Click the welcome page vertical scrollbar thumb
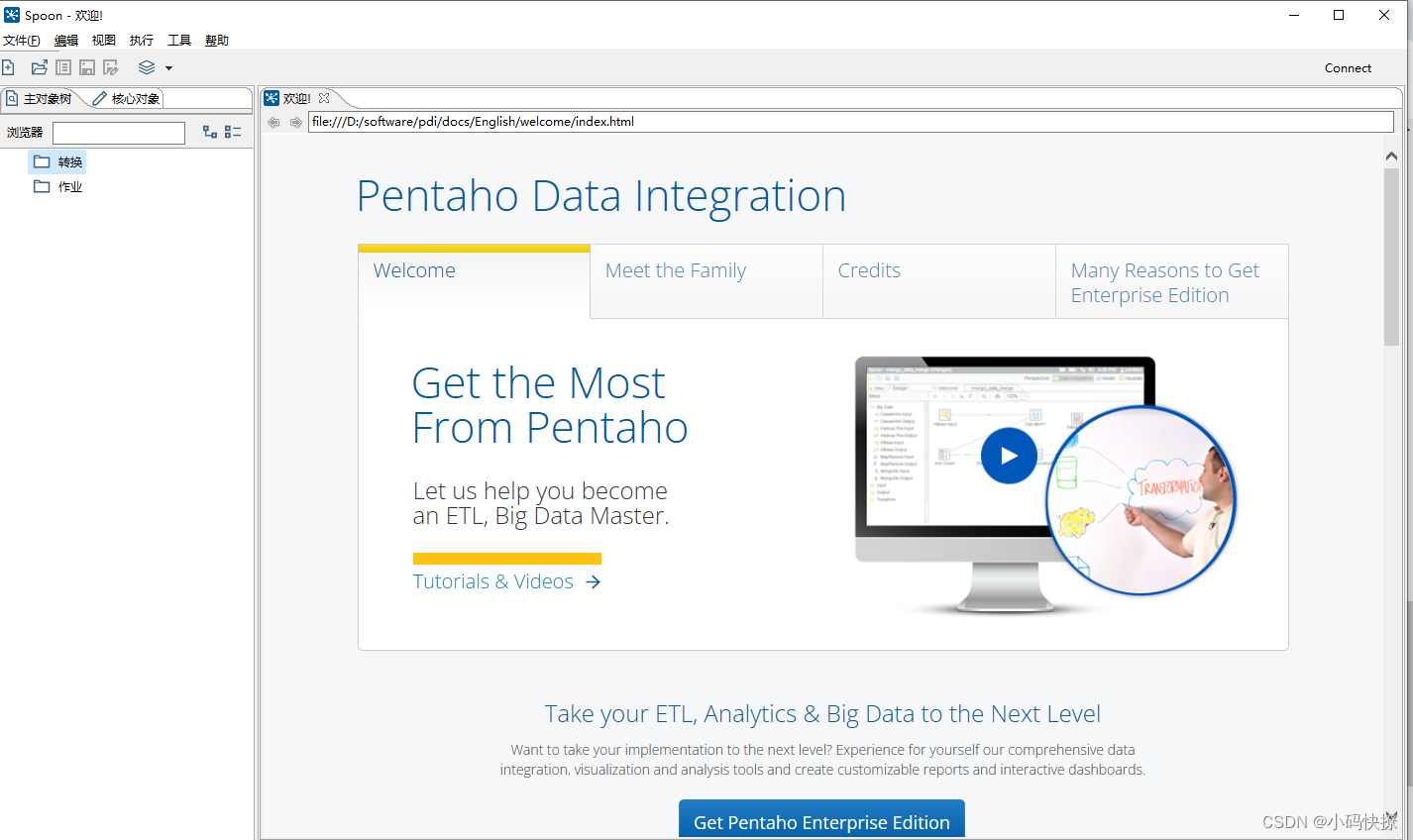1413x840 pixels. (x=1391, y=258)
